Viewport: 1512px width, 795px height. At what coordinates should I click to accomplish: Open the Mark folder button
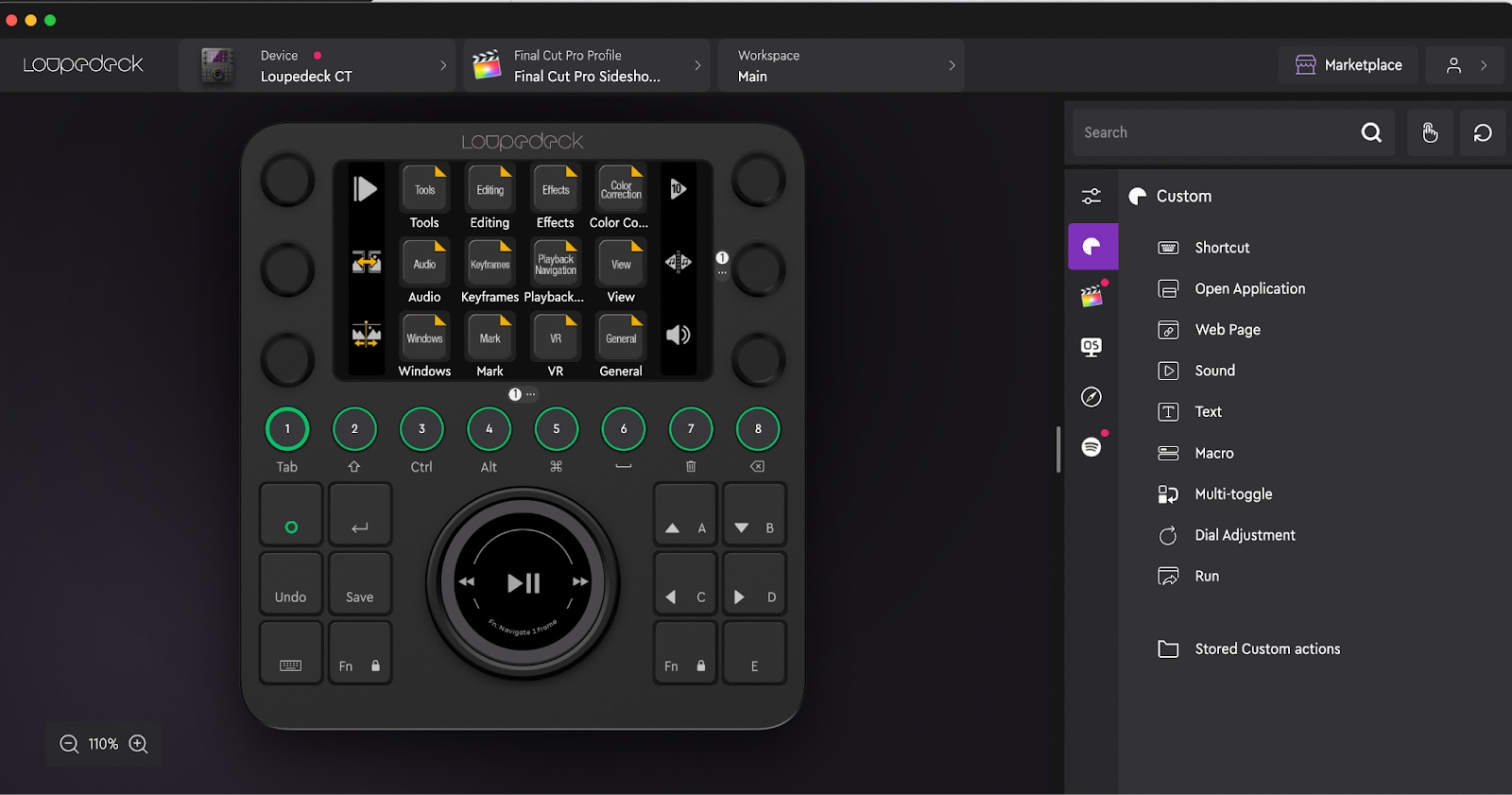(x=490, y=338)
